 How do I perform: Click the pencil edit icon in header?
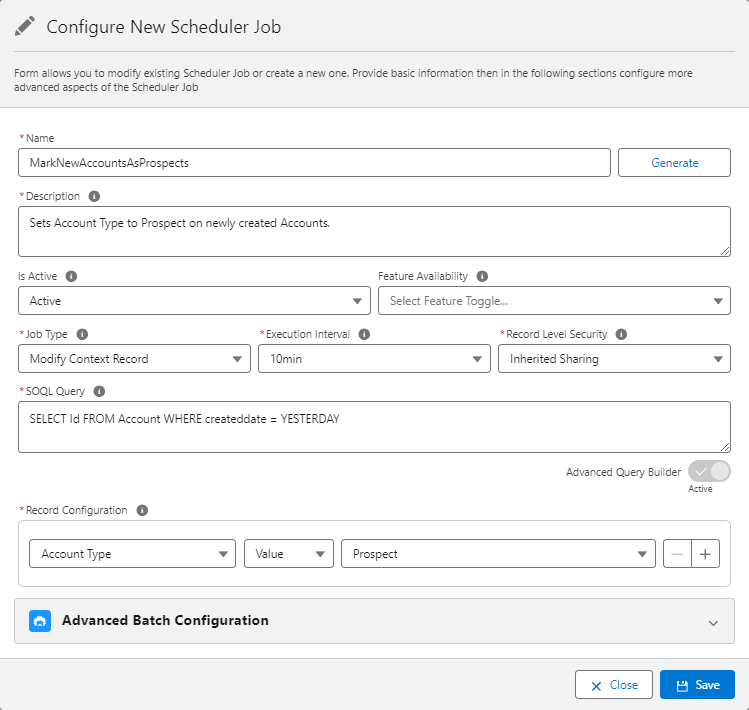coord(24,26)
